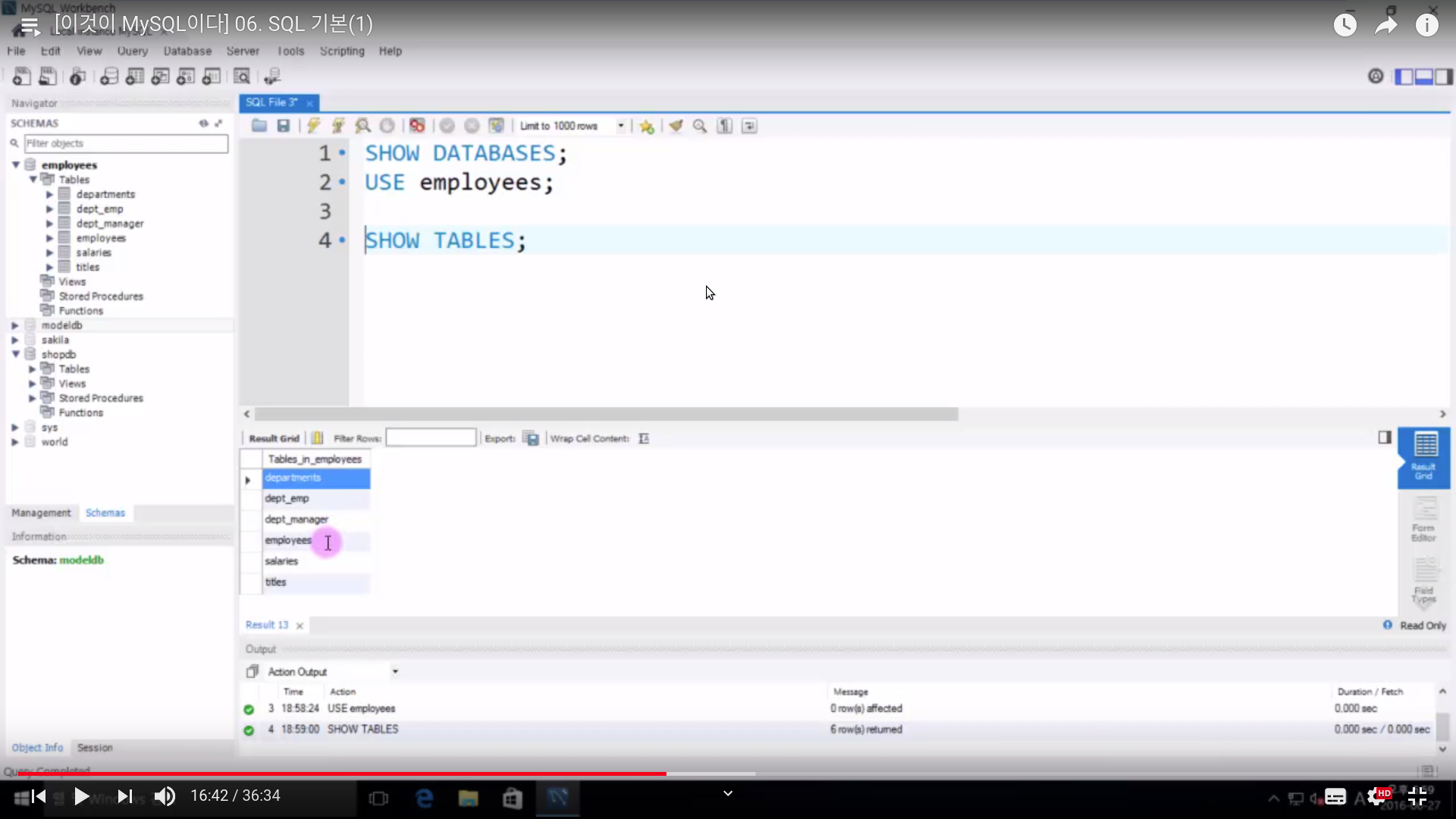The width and height of the screenshot is (1456, 819).
Task: Toggle auto-commit mode icon
Action: (x=496, y=126)
